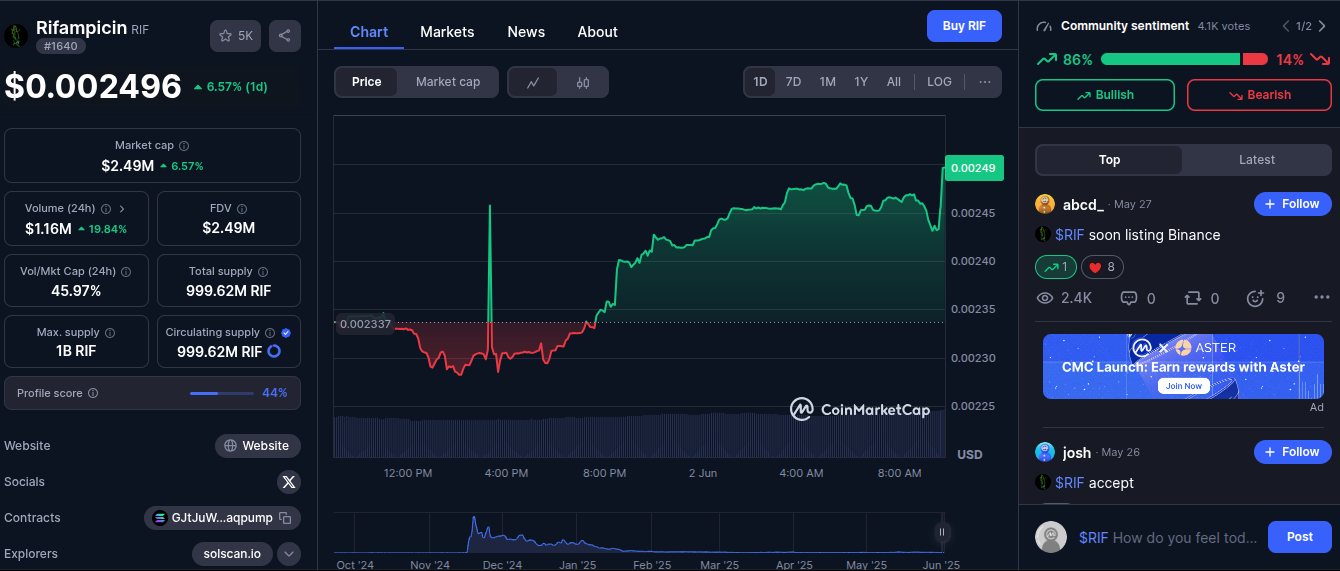Select the Price chart toggle
Image resolution: width=1340 pixels, height=571 pixels.
(x=366, y=82)
